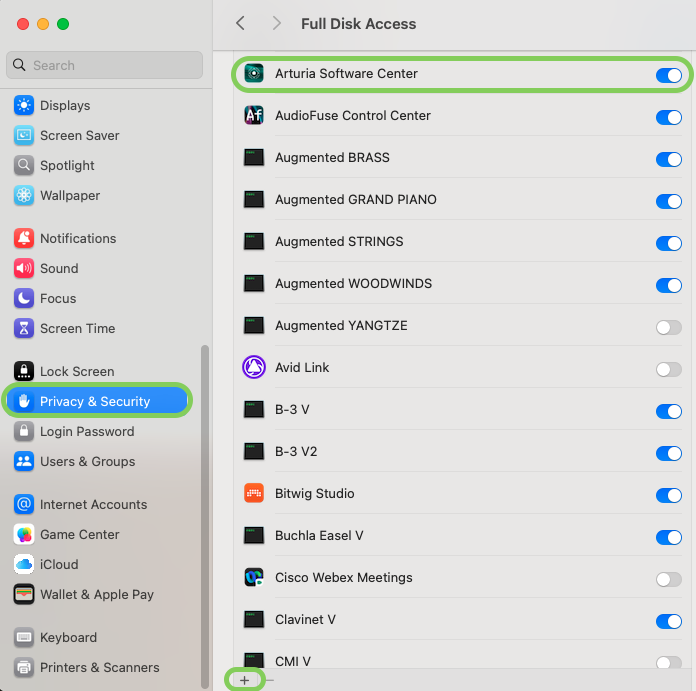Select the Keyboard icon in sidebar

coord(24,637)
